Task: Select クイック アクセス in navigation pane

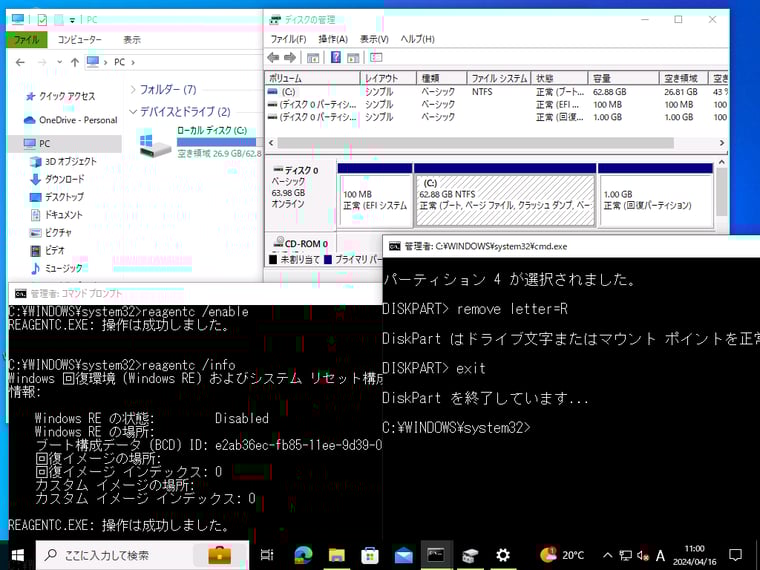Action: (x=66, y=96)
